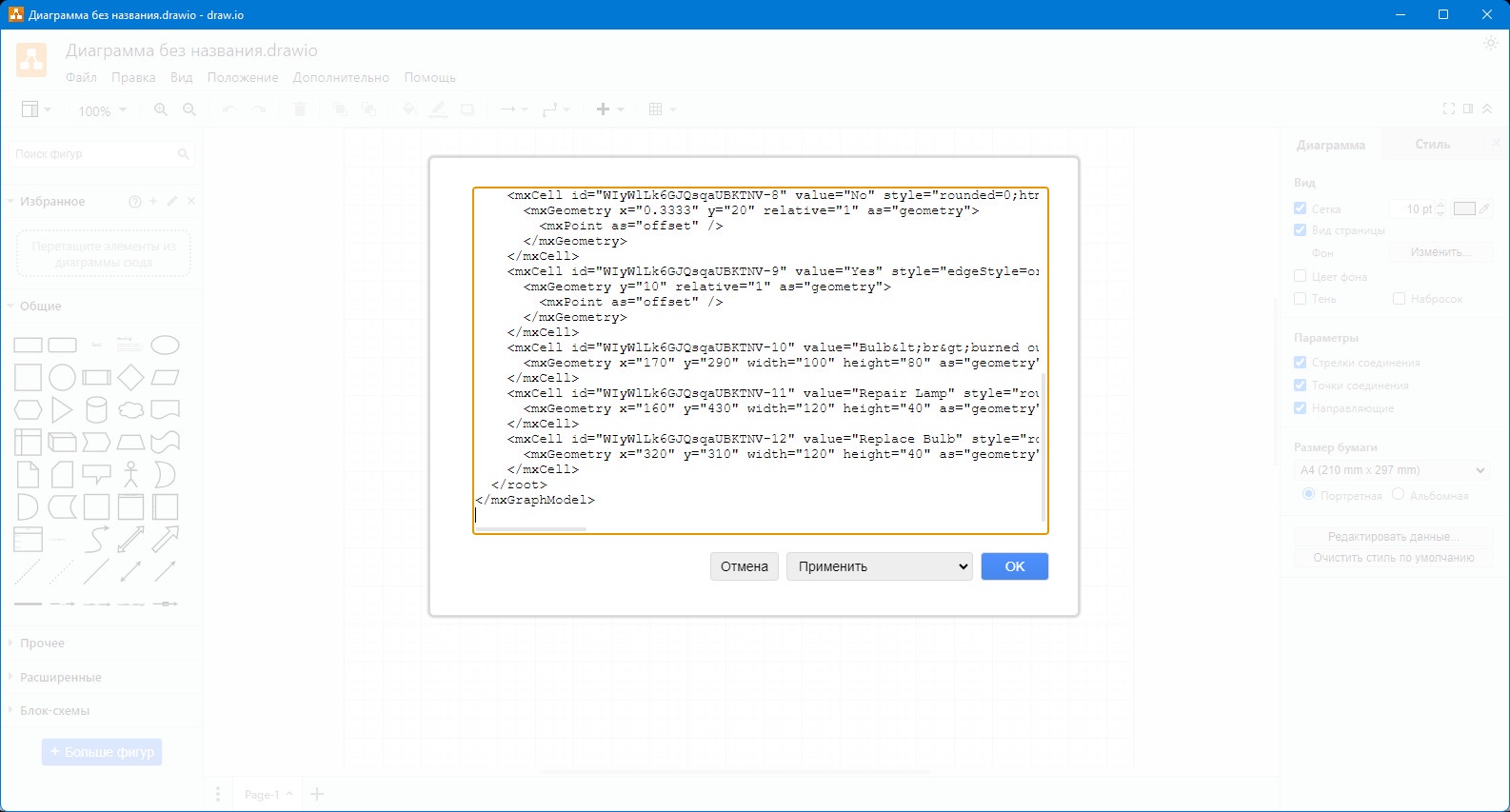The width and height of the screenshot is (1510, 812).
Task: Expand the Расширенные section
Action: [x=60, y=677]
